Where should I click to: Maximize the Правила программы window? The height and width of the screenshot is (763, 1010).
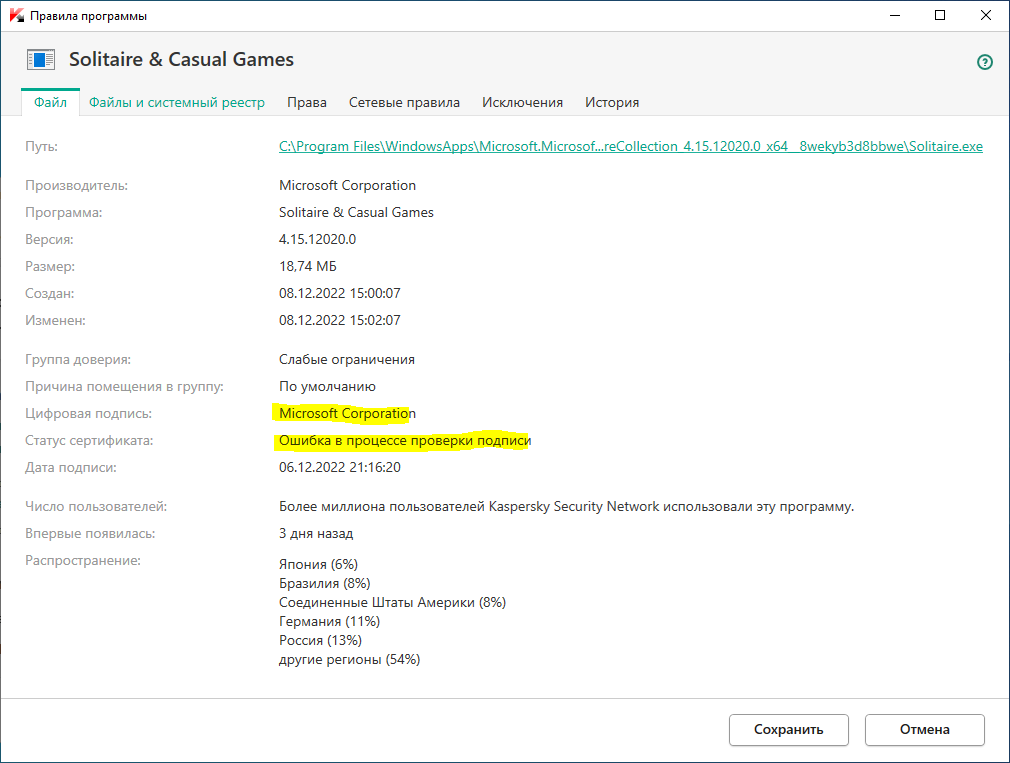tap(940, 15)
